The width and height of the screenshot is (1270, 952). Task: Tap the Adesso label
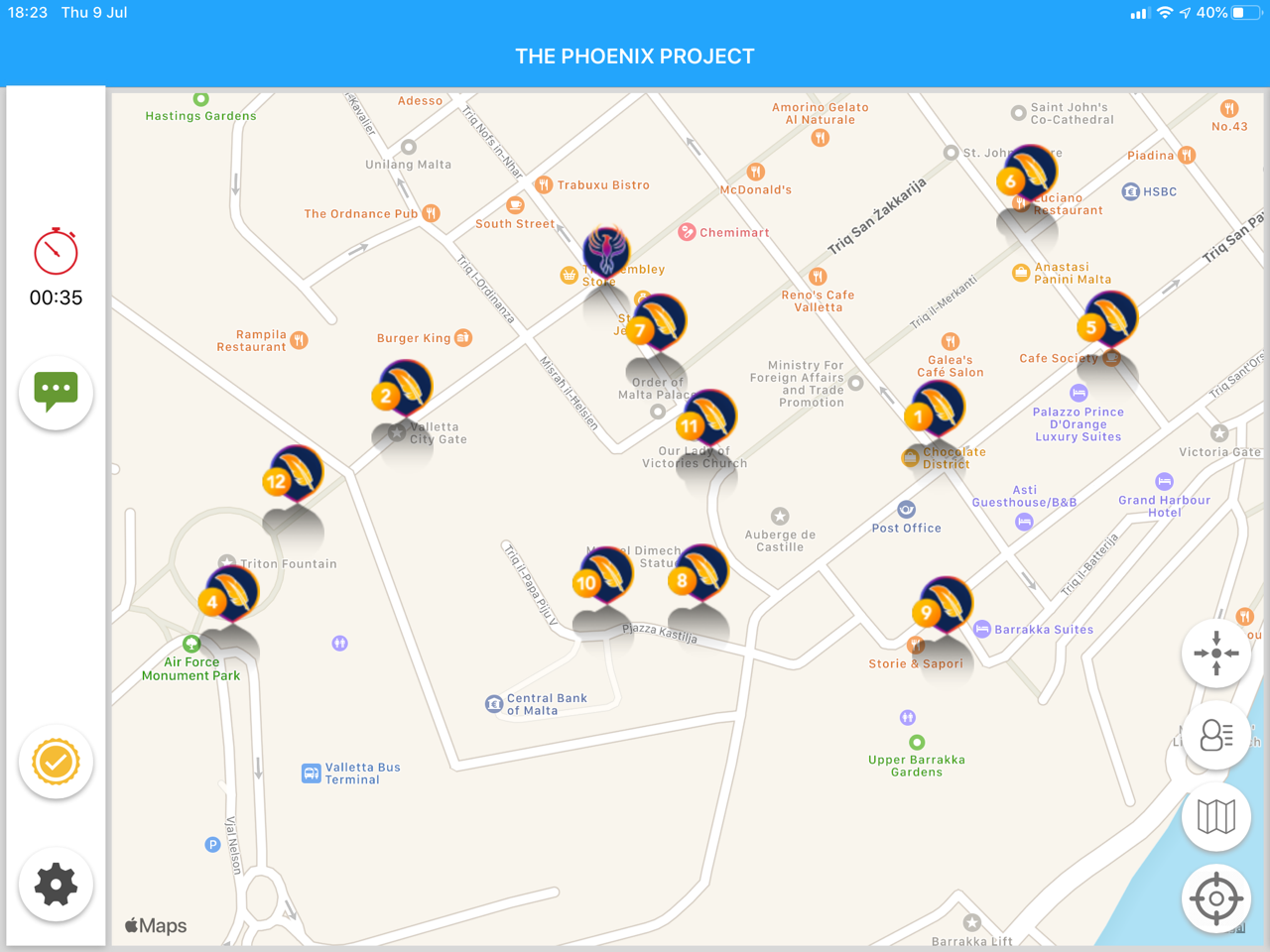[x=420, y=100]
